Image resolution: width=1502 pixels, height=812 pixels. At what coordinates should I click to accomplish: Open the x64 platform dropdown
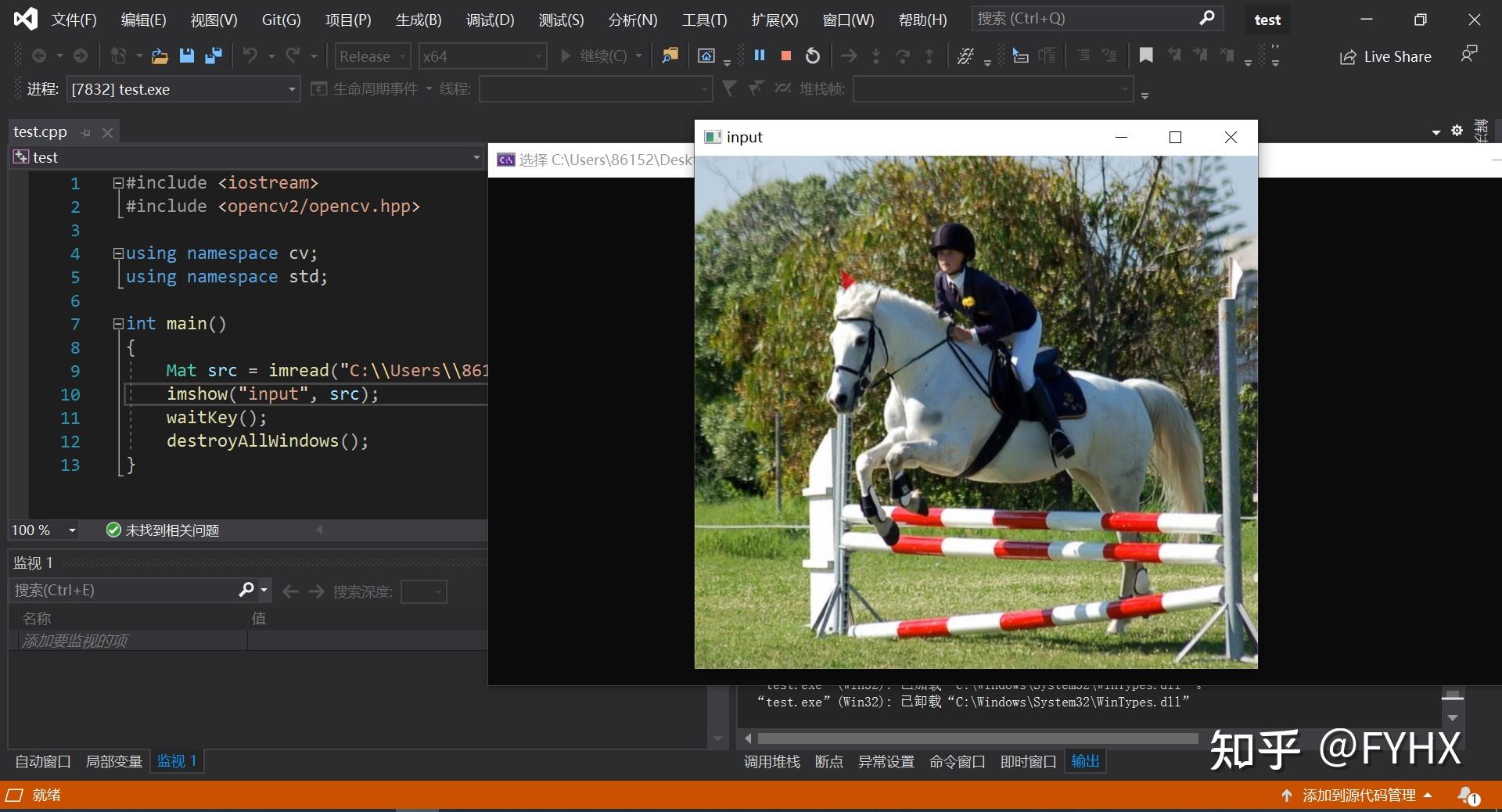482,56
